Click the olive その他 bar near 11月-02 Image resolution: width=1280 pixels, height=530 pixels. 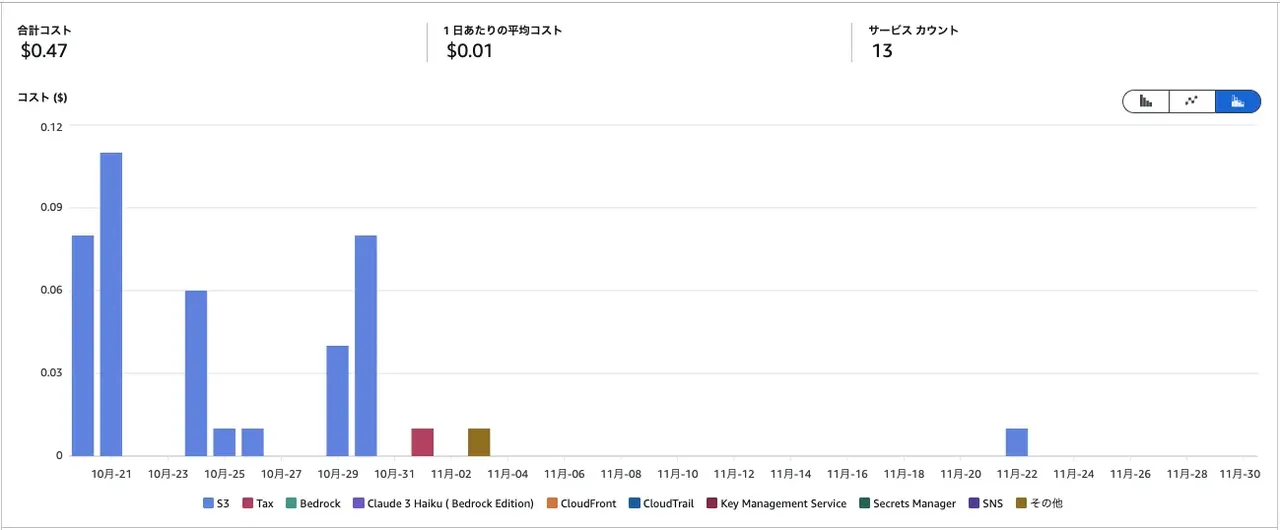479,442
